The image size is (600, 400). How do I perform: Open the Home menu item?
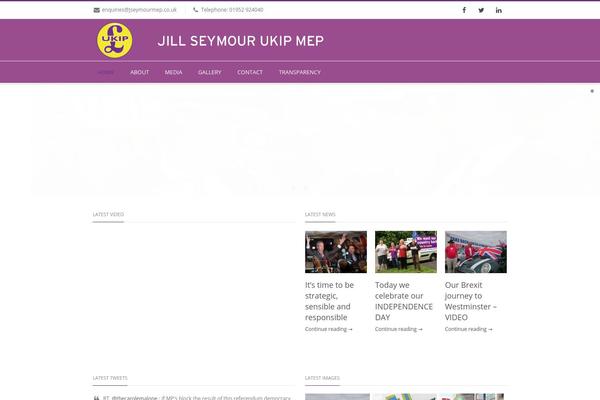[106, 72]
